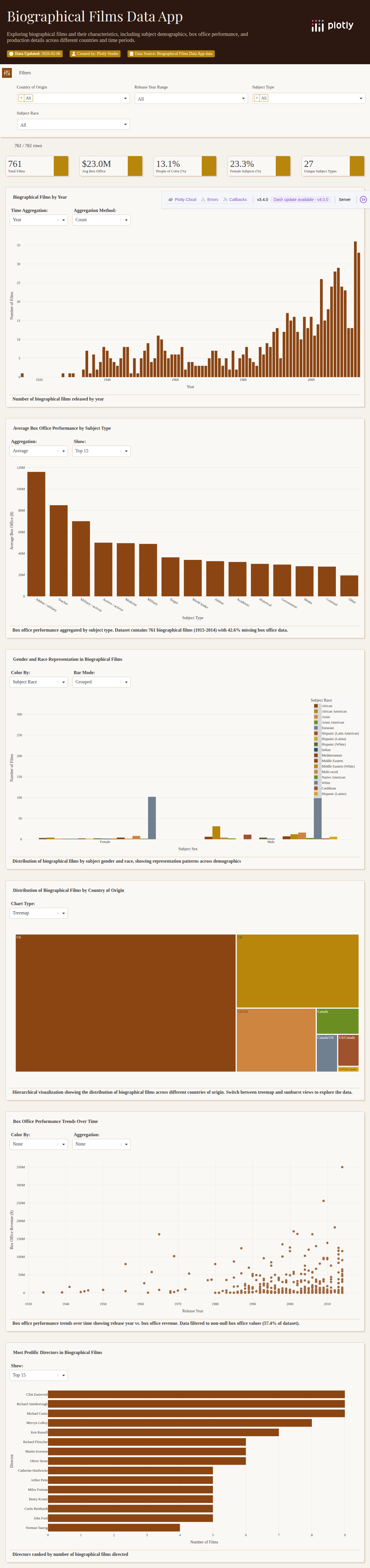The image size is (370, 1568).
Task: Open the Release Year Range dropdown
Action: (191, 98)
